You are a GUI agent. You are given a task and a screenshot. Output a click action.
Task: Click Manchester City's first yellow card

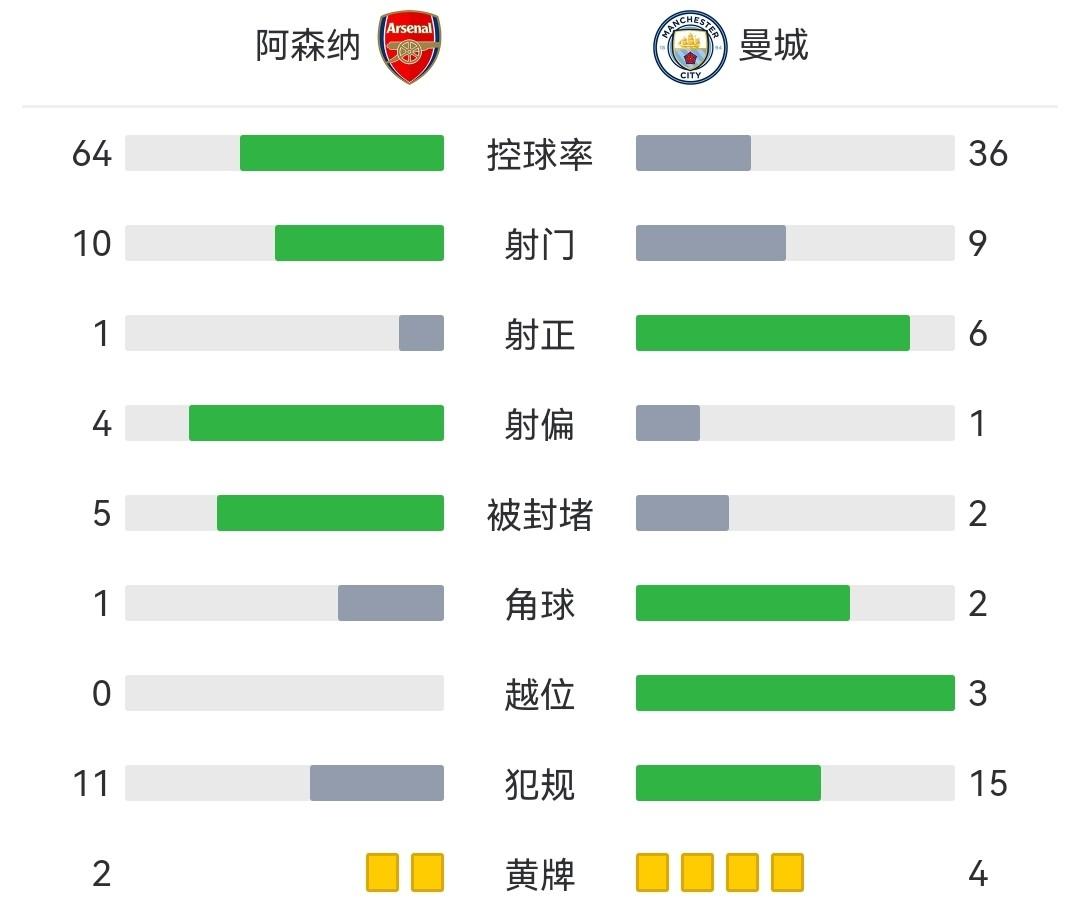(x=652, y=872)
